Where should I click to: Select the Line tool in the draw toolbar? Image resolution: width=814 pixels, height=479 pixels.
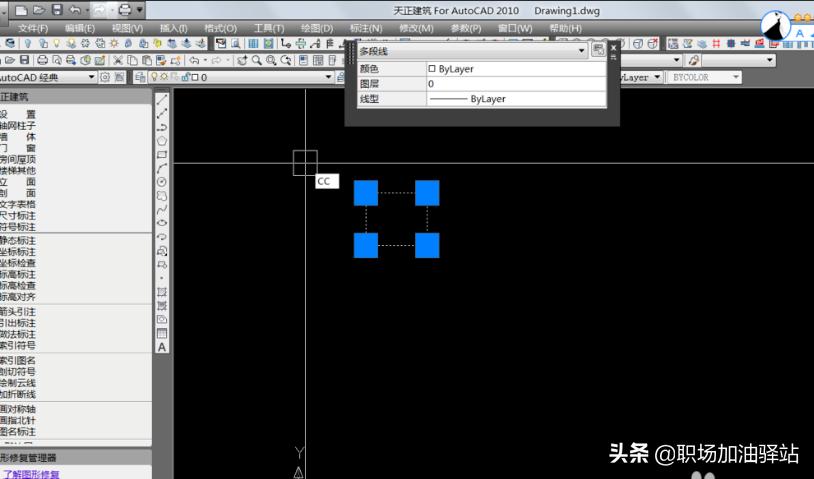(162, 100)
